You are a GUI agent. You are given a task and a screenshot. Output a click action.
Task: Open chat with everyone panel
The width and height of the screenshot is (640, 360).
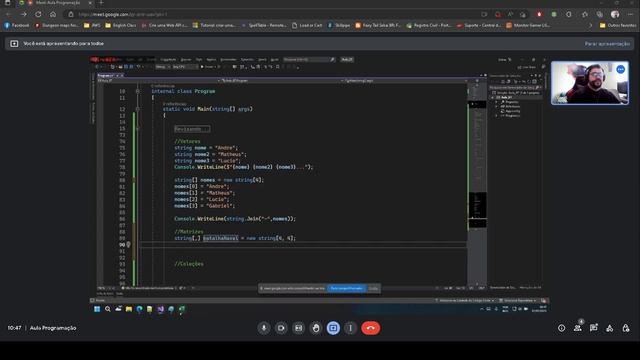pyautogui.click(x=593, y=328)
